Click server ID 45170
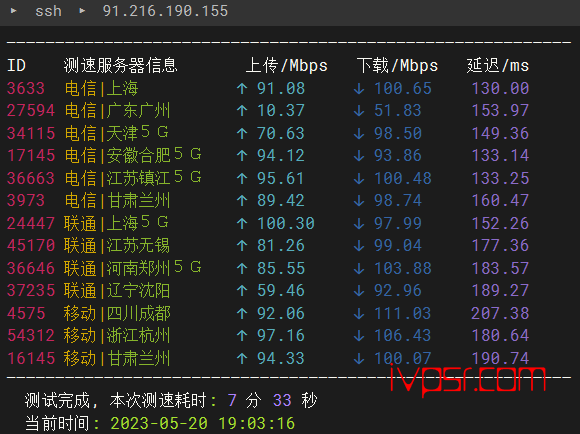 (31, 246)
